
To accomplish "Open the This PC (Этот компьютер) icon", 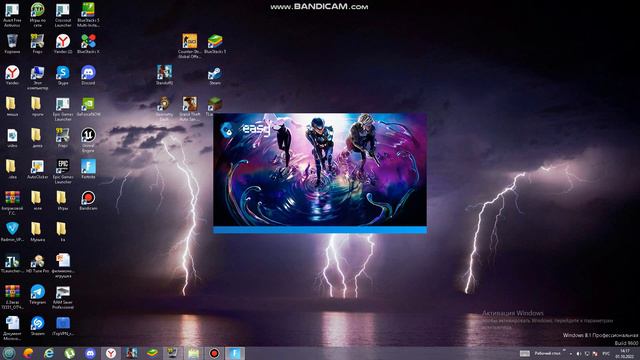I will coord(37,78).
